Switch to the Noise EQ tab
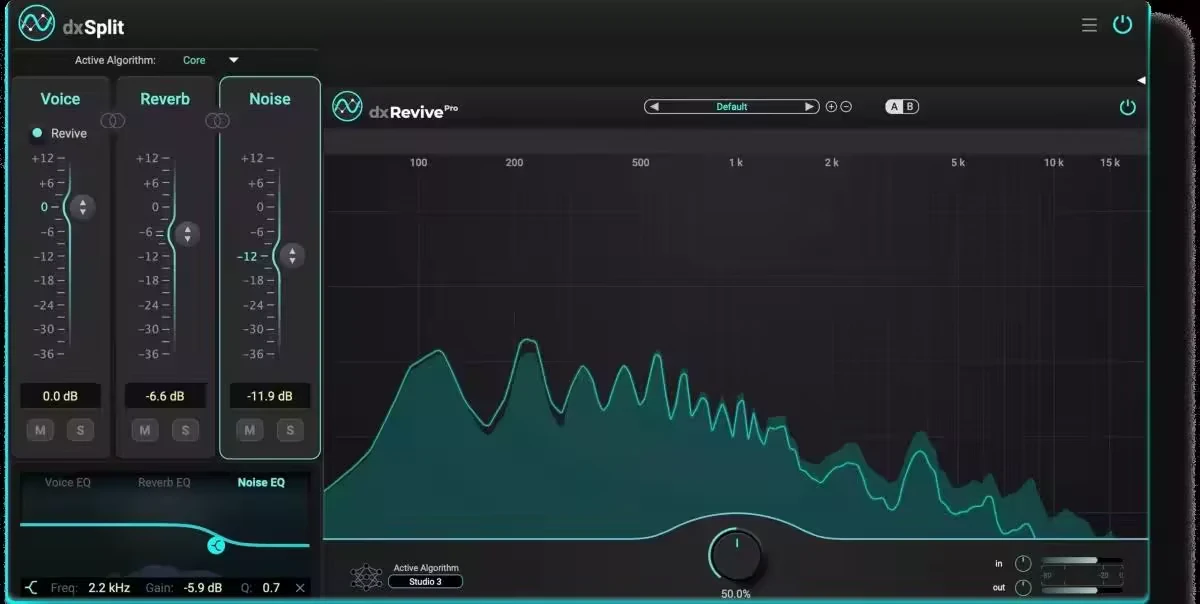 261,482
